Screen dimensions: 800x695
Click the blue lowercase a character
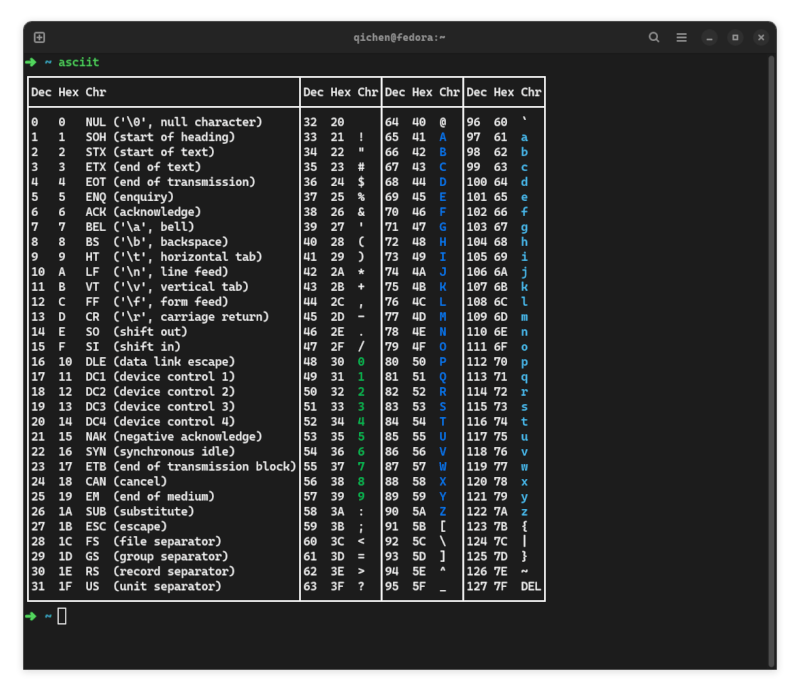pyautogui.click(x=524, y=137)
